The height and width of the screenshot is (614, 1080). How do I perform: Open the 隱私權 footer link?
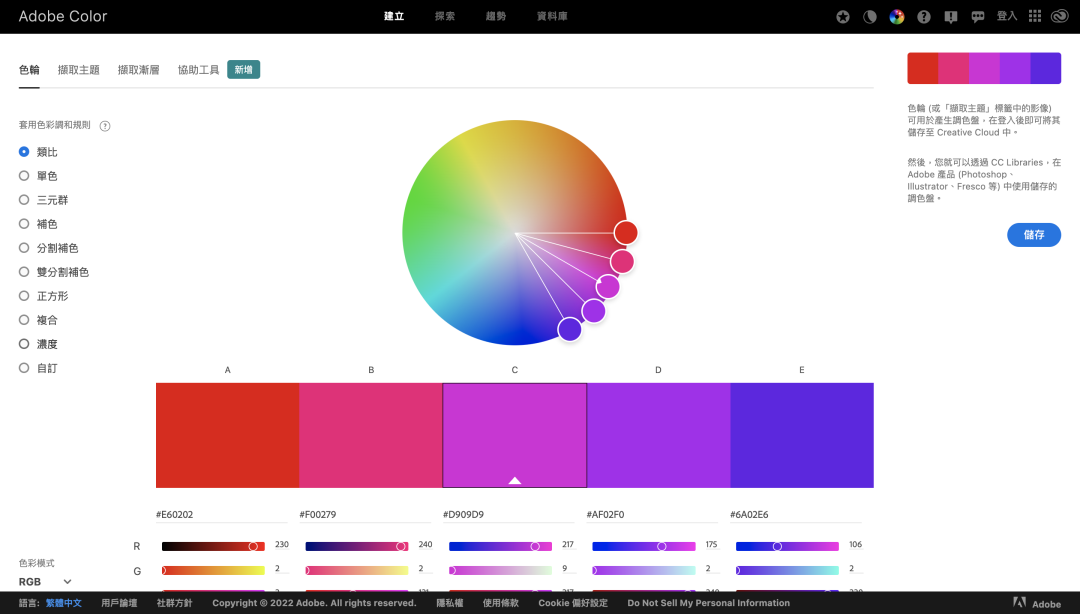(450, 603)
